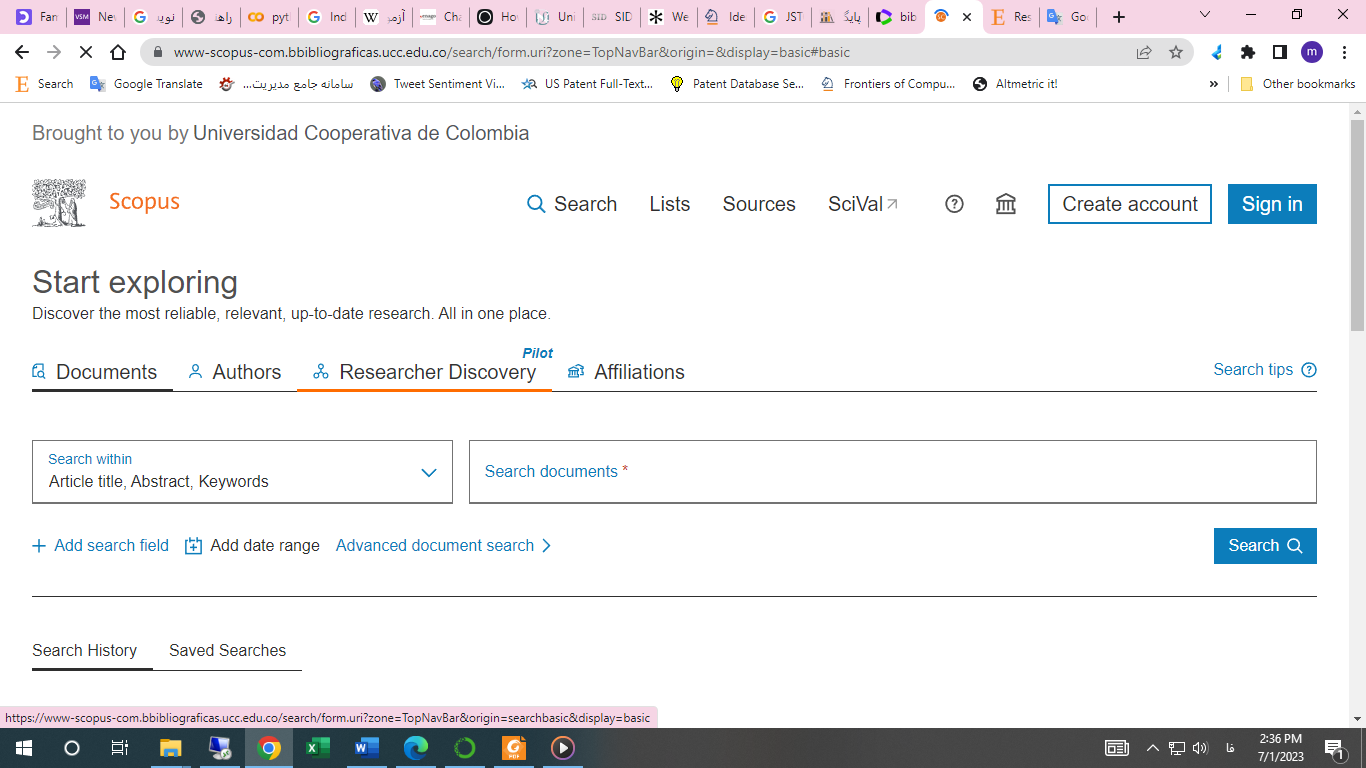Click the plus icon beside Add search field
This screenshot has width=1366, height=768.
tap(39, 546)
